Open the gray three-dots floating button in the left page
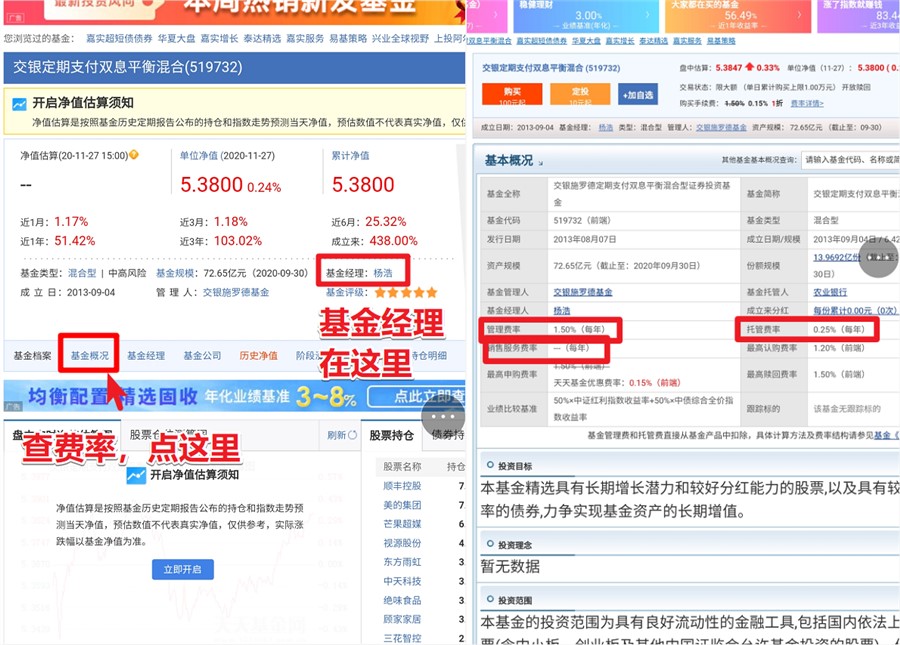Screen dimensions: 900x645 tap(443, 417)
